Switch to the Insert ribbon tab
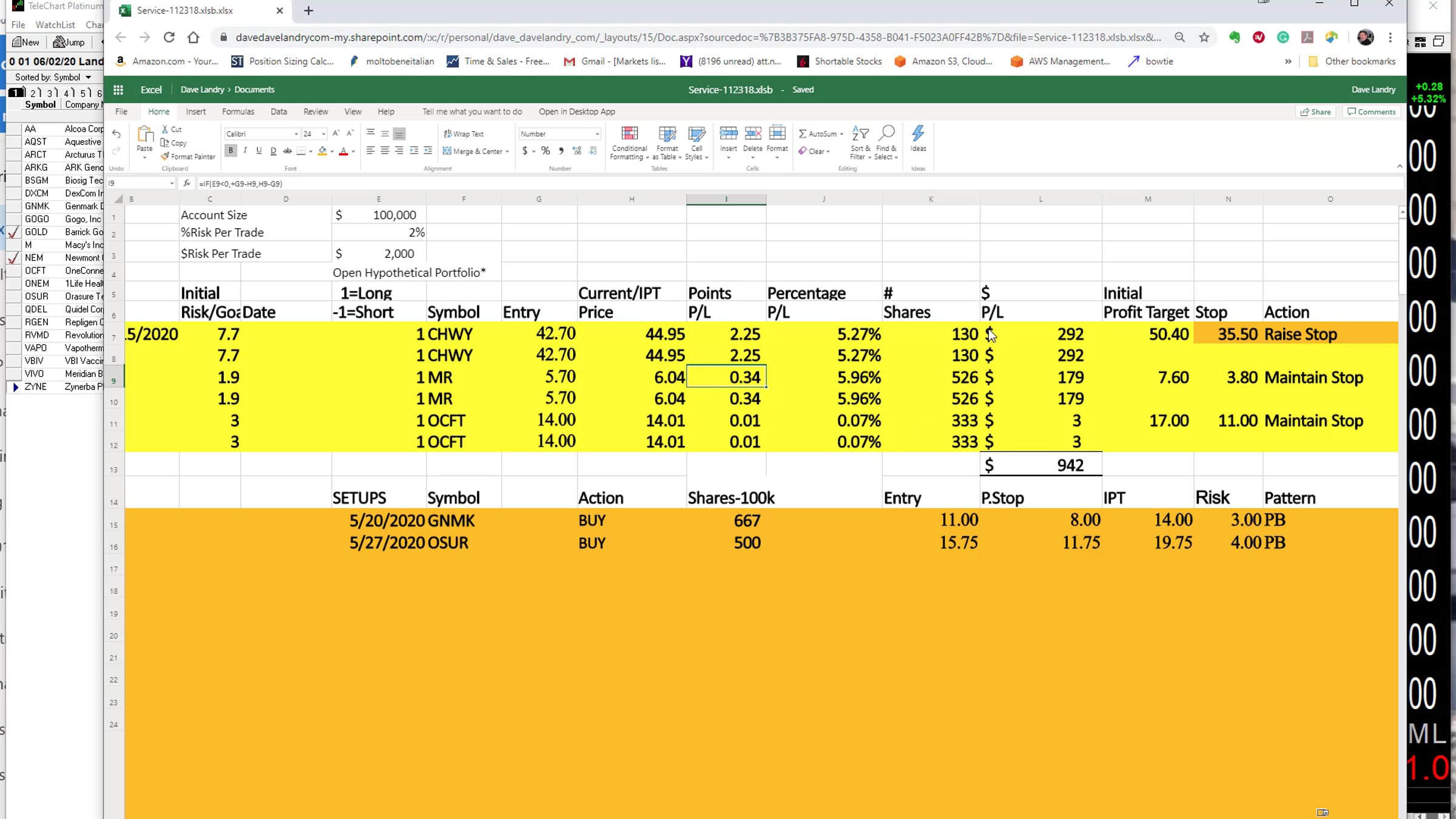Screen dimensions: 1456x819 click(x=196, y=112)
